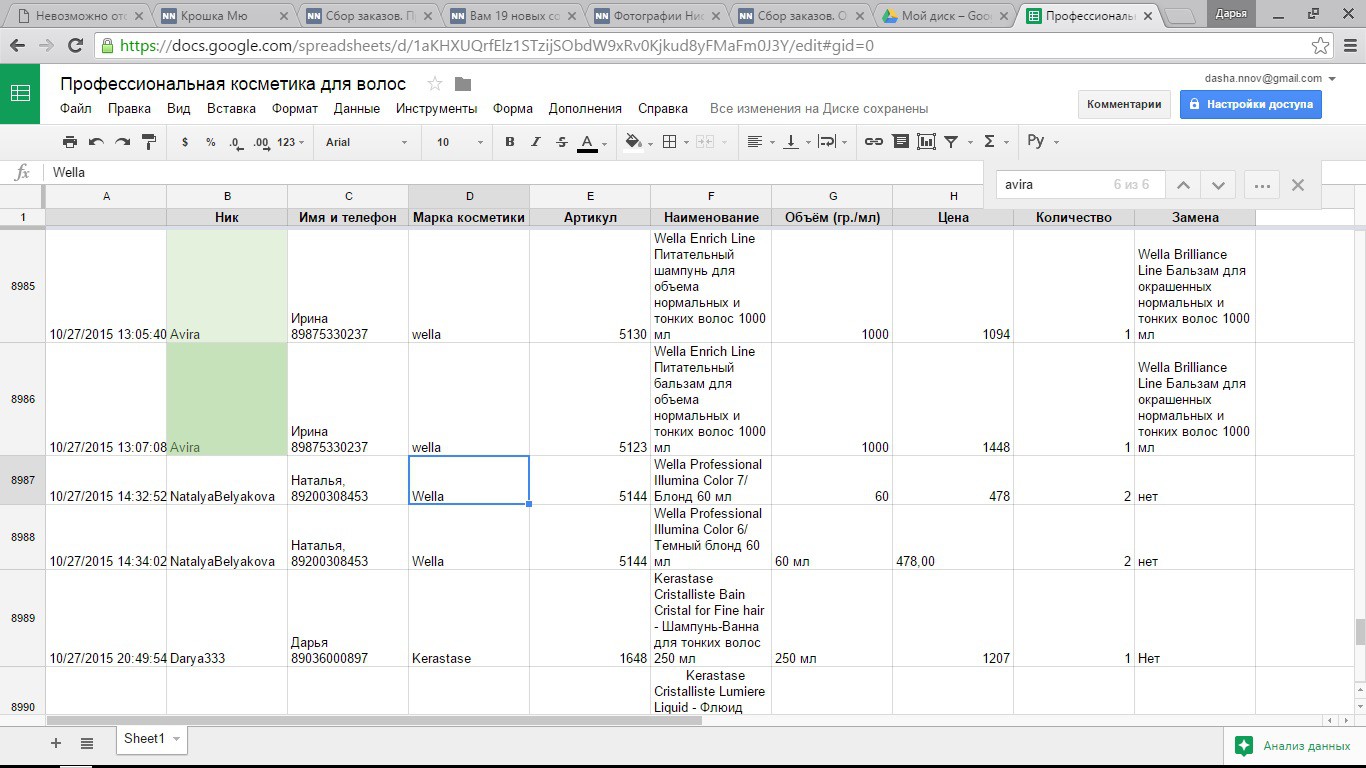This screenshot has height=768, width=1366.
Task: Open horizontal align options
Action: tap(761, 142)
